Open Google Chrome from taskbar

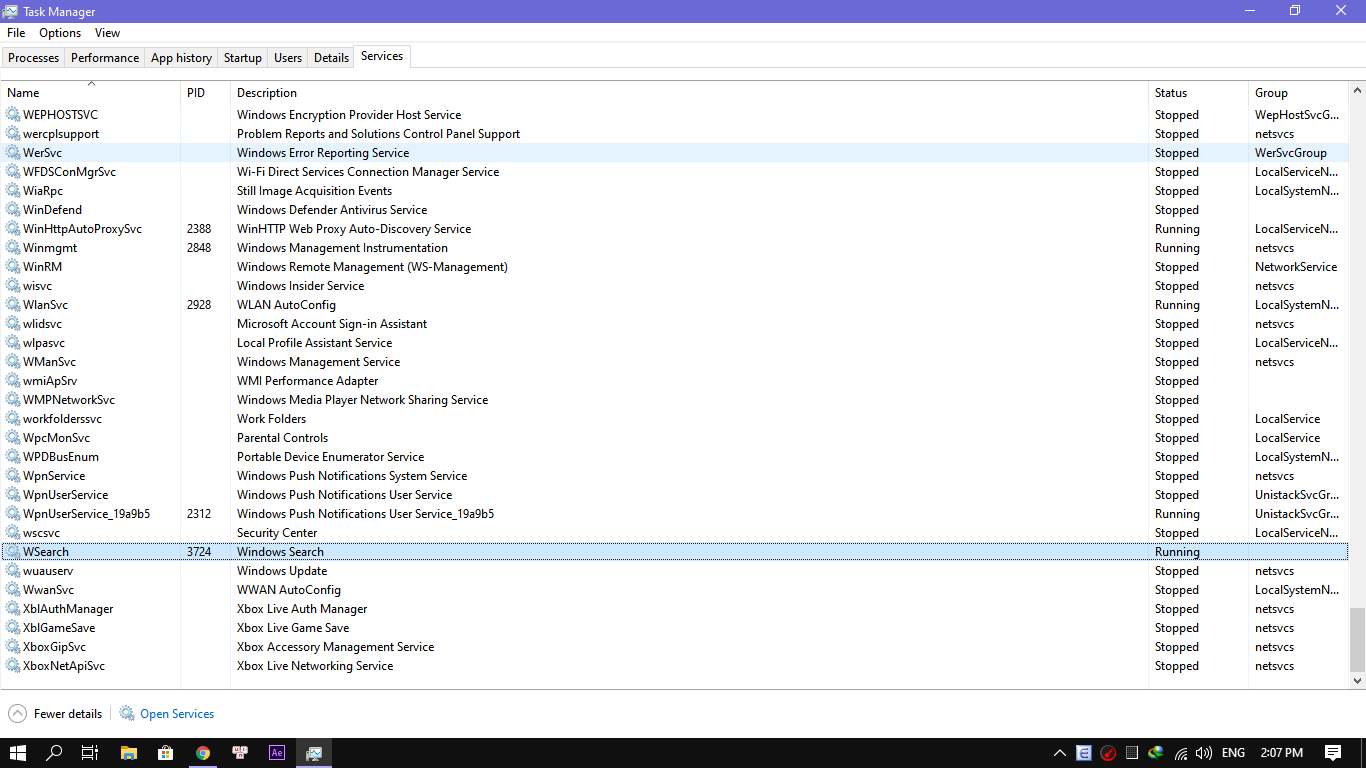click(x=203, y=753)
